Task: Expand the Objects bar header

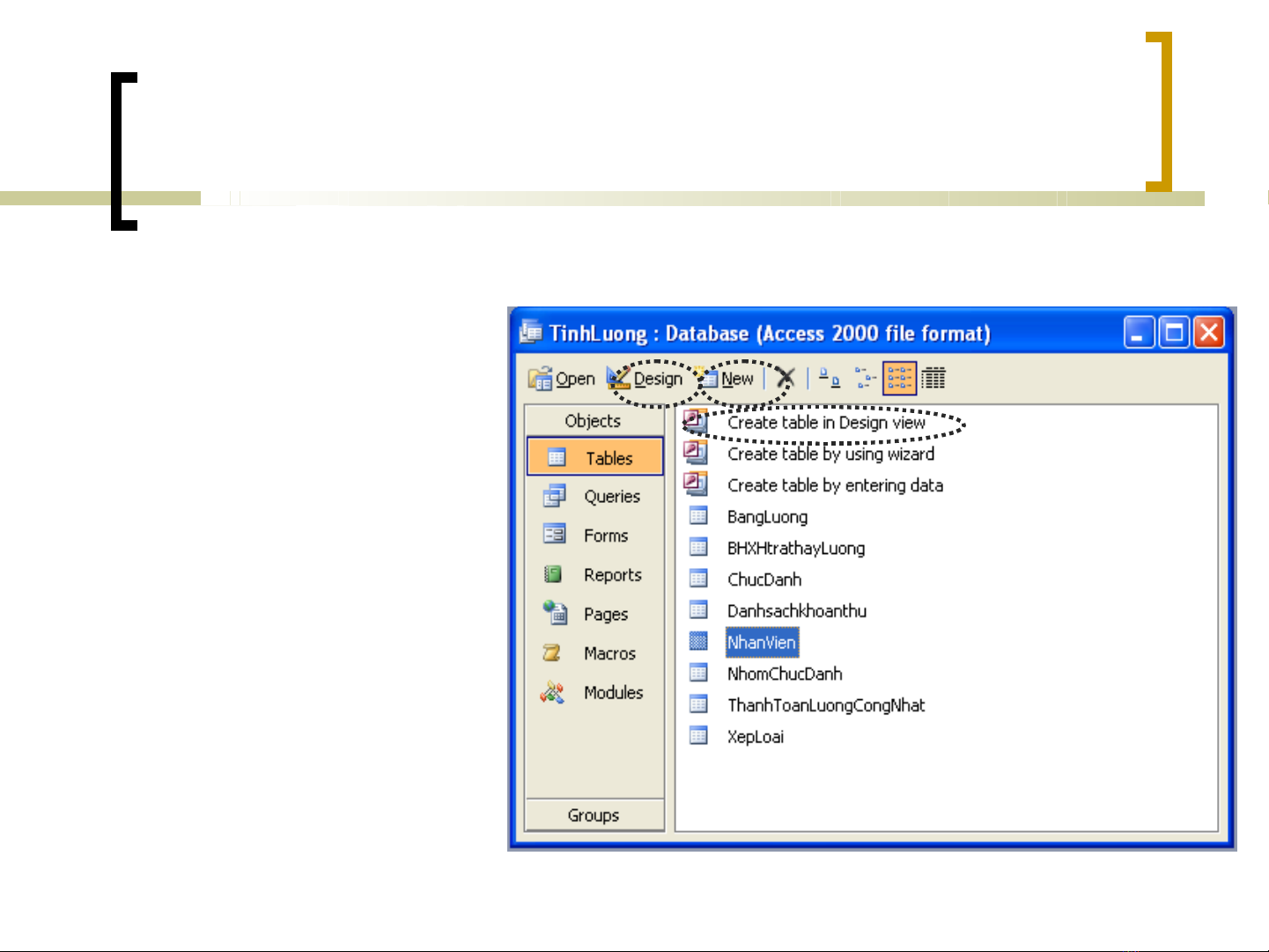Action: (594, 421)
